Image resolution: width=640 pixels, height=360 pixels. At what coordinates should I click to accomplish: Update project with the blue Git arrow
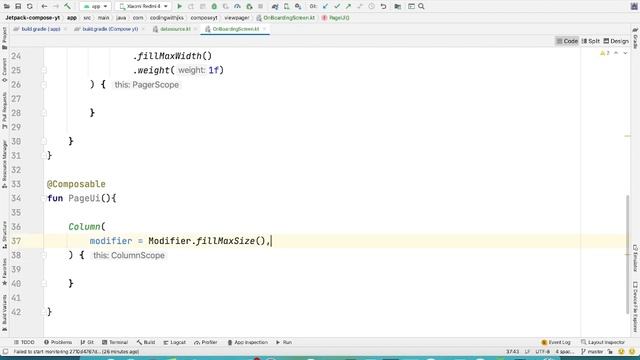(x=325, y=7)
